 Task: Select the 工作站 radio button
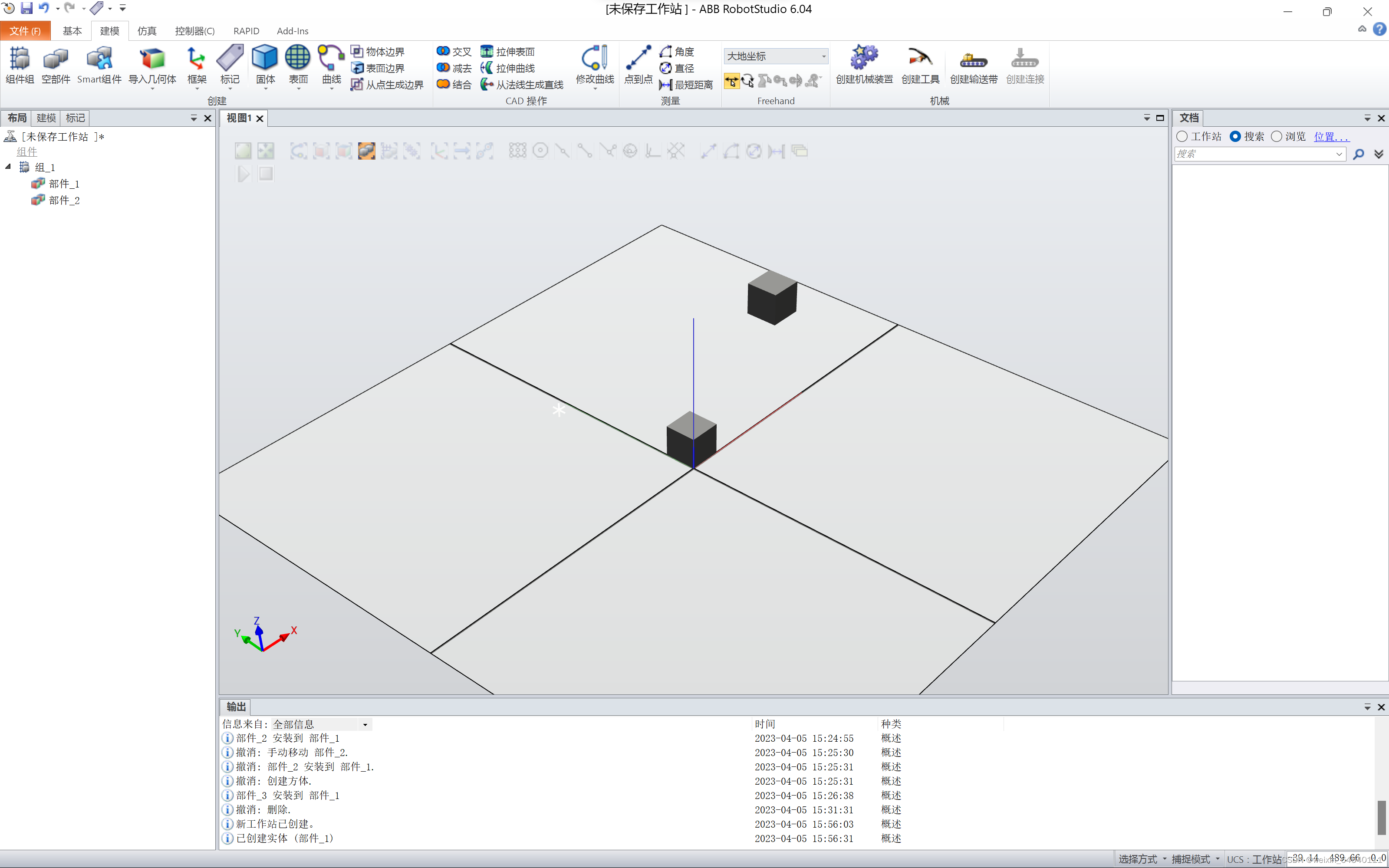pyautogui.click(x=1182, y=137)
